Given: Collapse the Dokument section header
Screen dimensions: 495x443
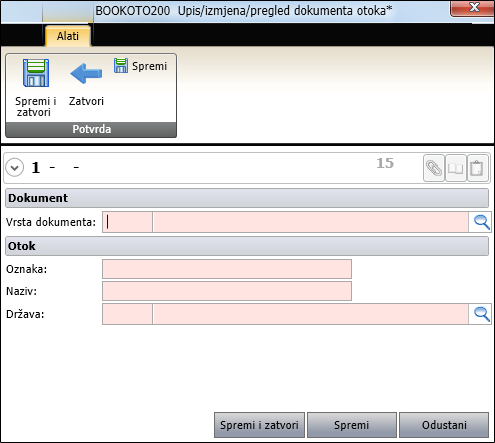Looking at the screenshot, I should [247, 198].
